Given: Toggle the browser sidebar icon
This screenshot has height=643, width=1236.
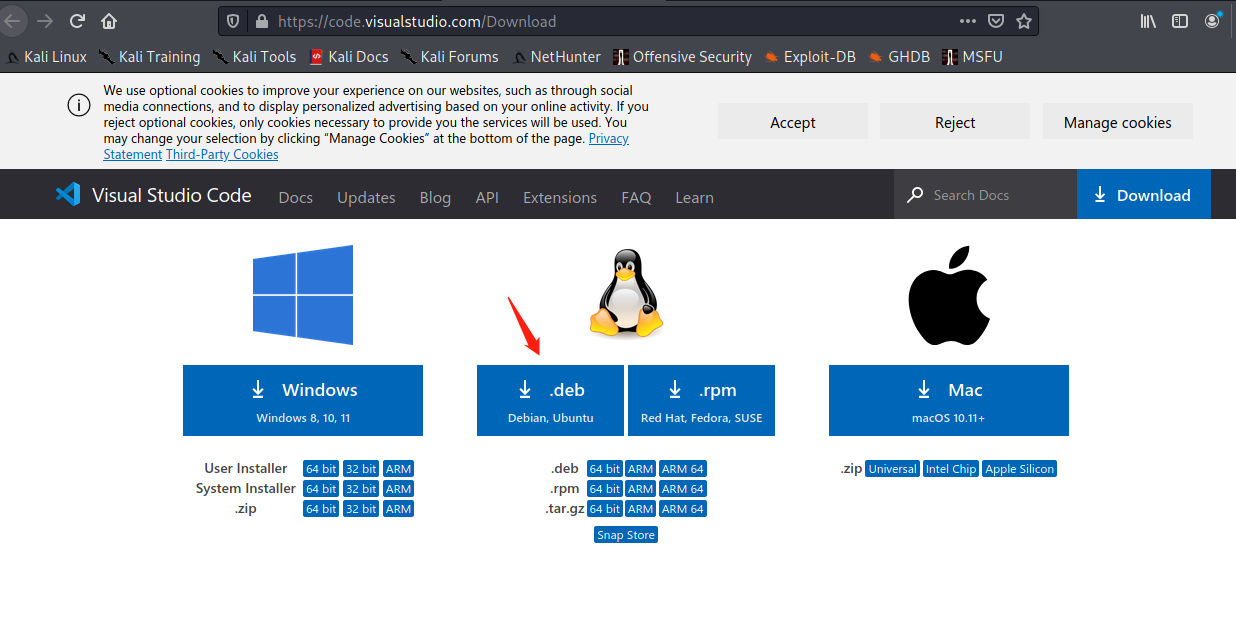Looking at the screenshot, I should click(1180, 21).
